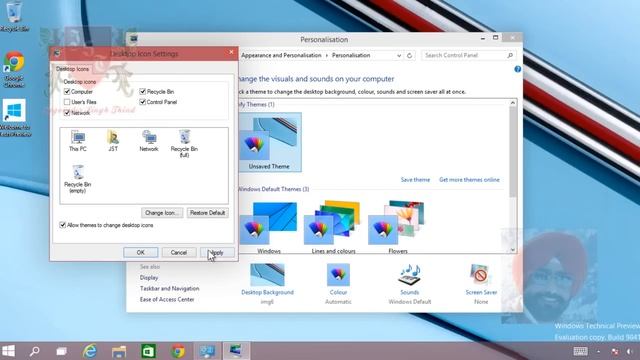The height and width of the screenshot is (360, 640).
Task: Click the Appearance and Personalisation breadcrumb
Action: tap(281, 55)
